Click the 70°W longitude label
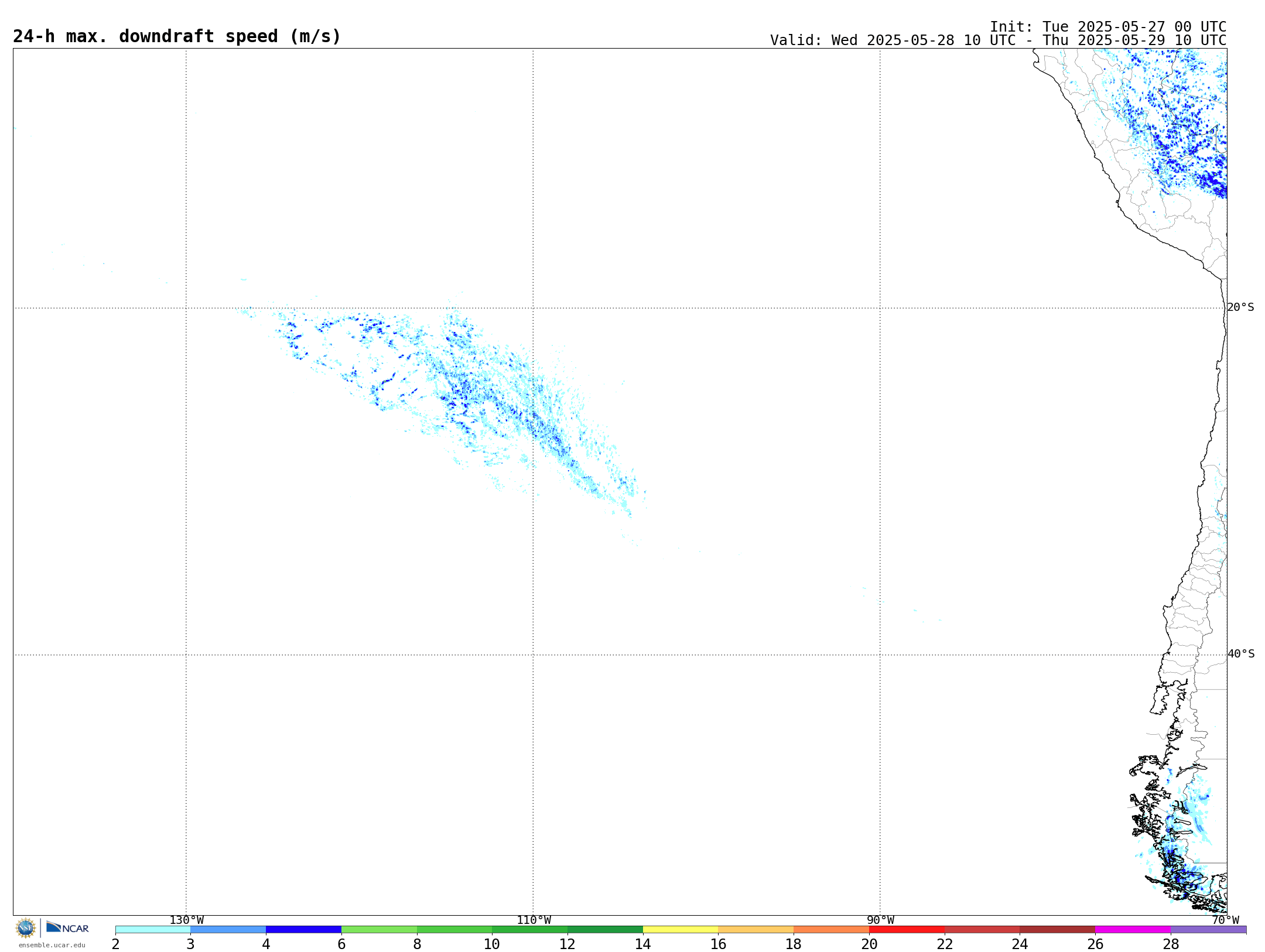 [1225, 920]
